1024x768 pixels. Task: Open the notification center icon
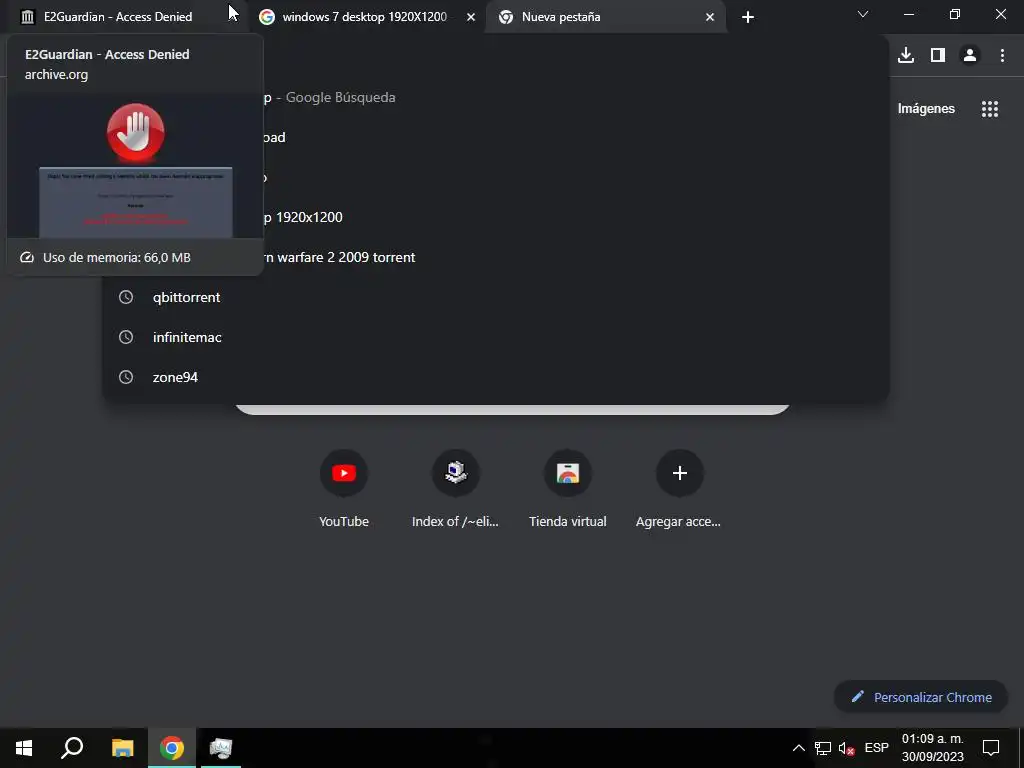(991, 748)
